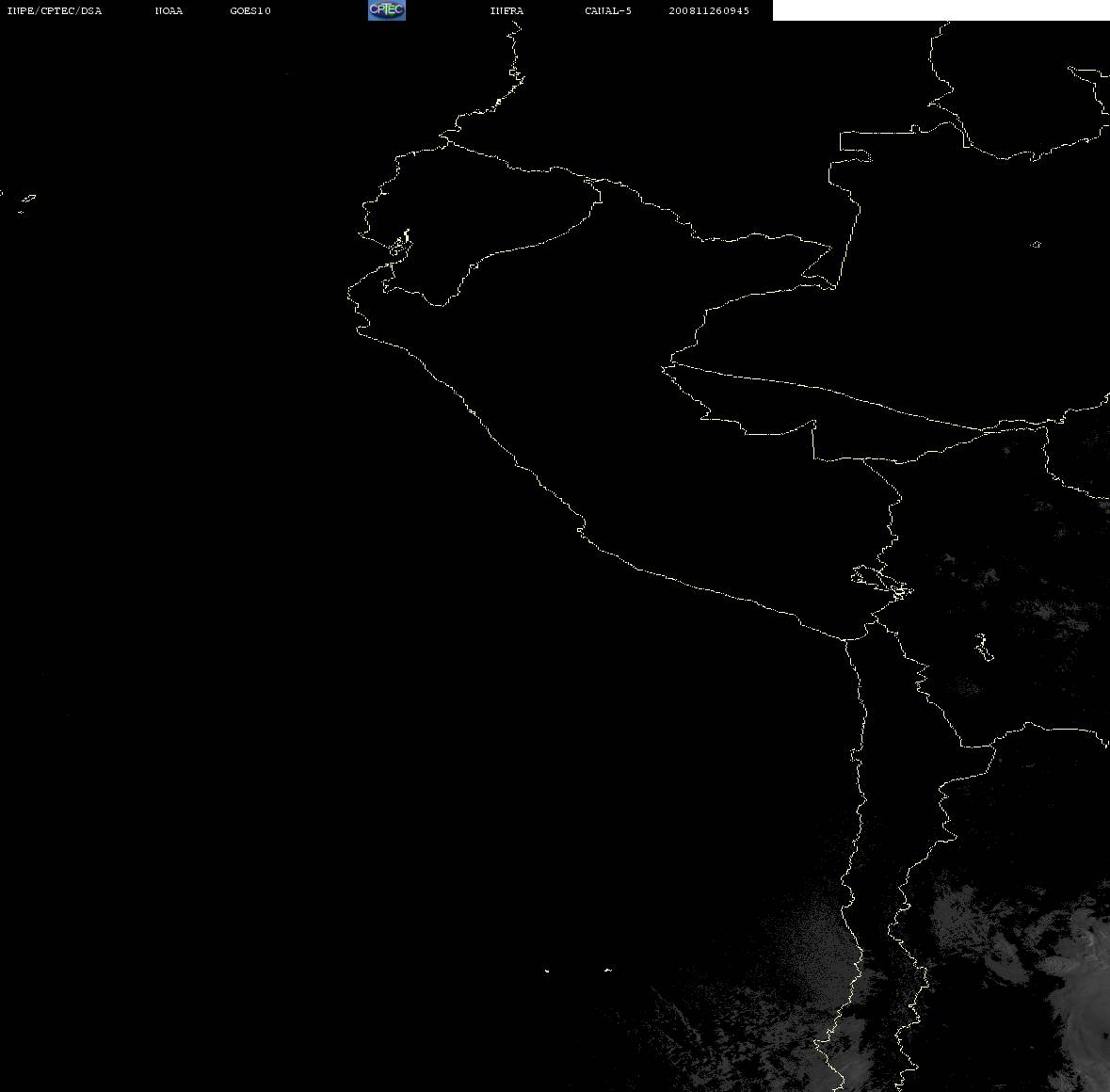Click the blank white box in header
Viewport: 1110px width, 1092px height.
(941, 10)
